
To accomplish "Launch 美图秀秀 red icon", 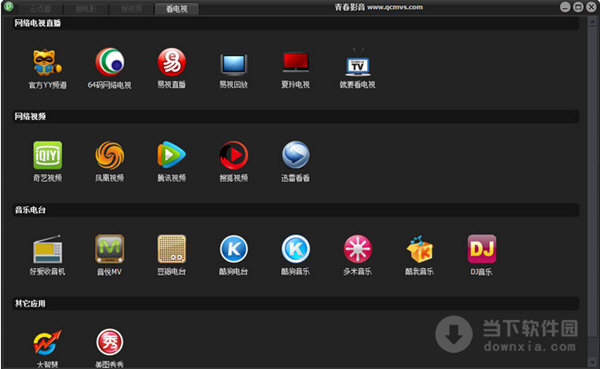I will pyautogui.click(x=110, y=342).
